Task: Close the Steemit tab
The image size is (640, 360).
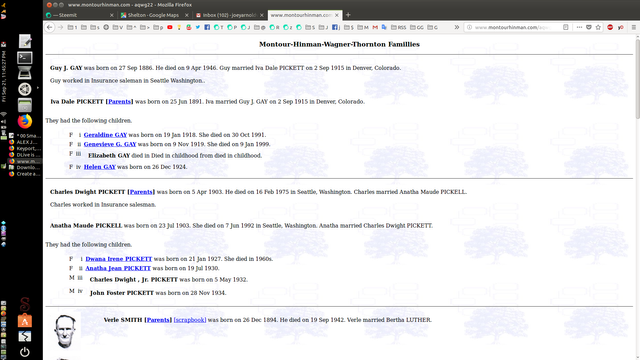Action: point(112,15)
